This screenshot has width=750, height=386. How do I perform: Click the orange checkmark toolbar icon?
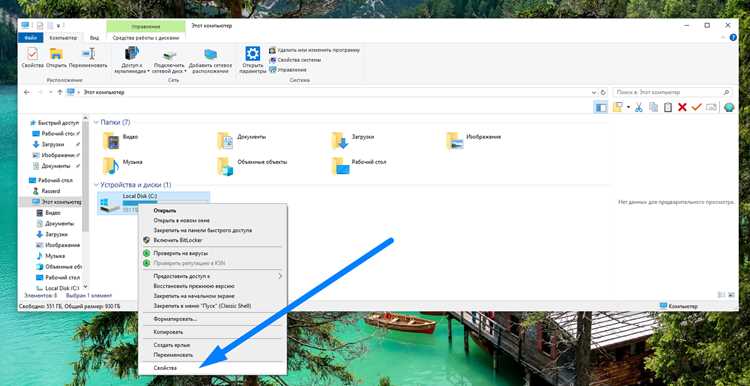coord(696,108)
